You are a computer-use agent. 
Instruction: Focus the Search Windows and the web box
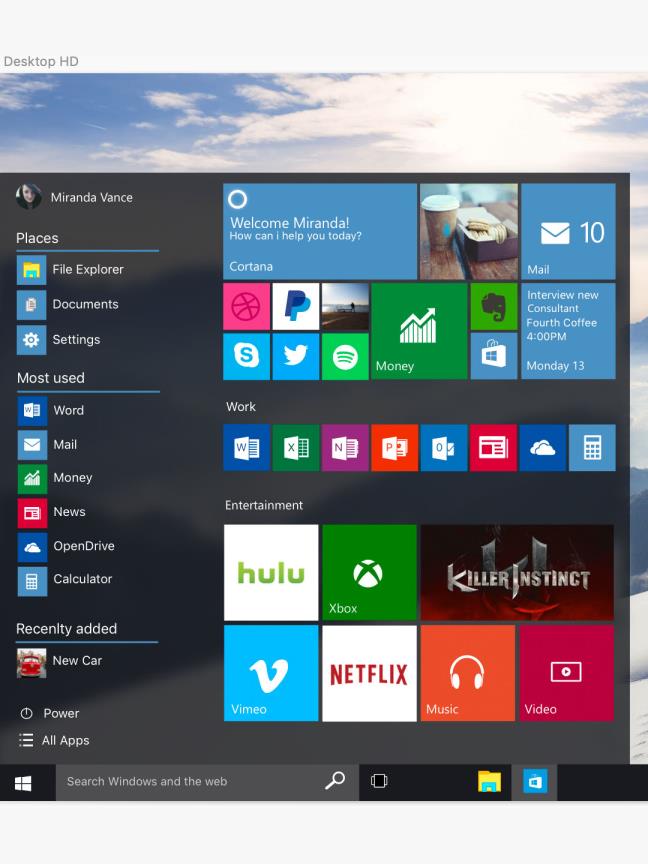coord(207,782)
